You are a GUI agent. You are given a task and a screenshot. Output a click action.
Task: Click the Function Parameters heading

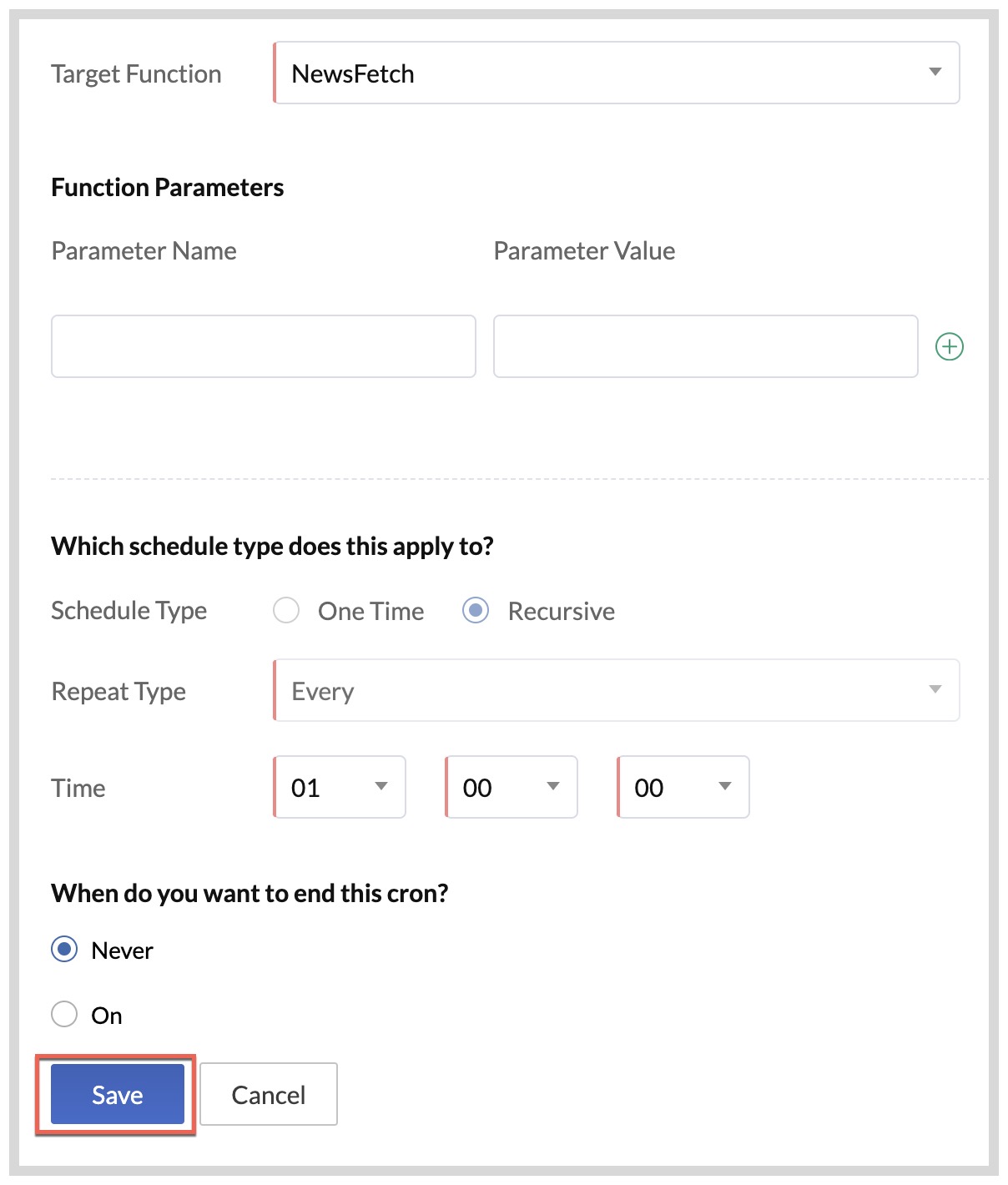click(x=167, y=188)
